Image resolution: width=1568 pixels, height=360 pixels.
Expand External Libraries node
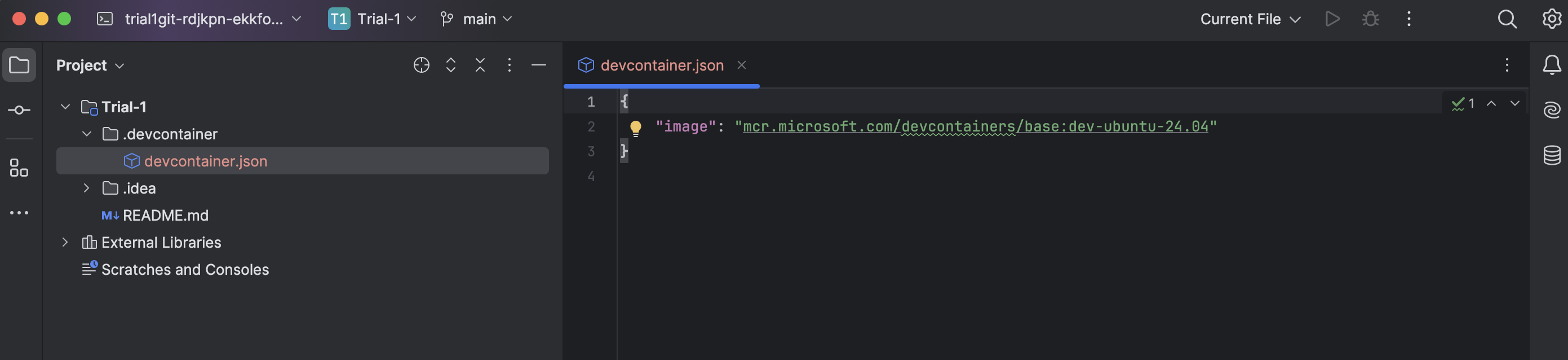click(x=65, y=243)
